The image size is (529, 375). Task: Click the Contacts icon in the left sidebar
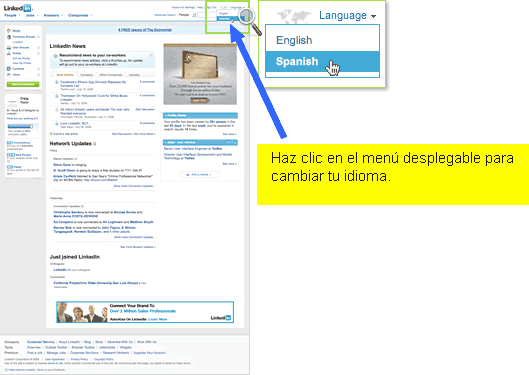point(9,69)
